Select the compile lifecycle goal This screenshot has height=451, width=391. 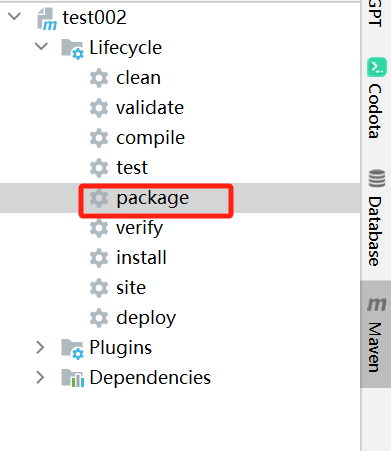coord(150,139)
